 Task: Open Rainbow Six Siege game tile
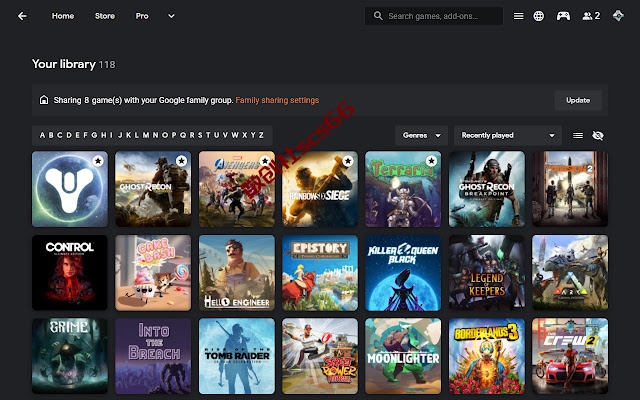coord(320,189)
